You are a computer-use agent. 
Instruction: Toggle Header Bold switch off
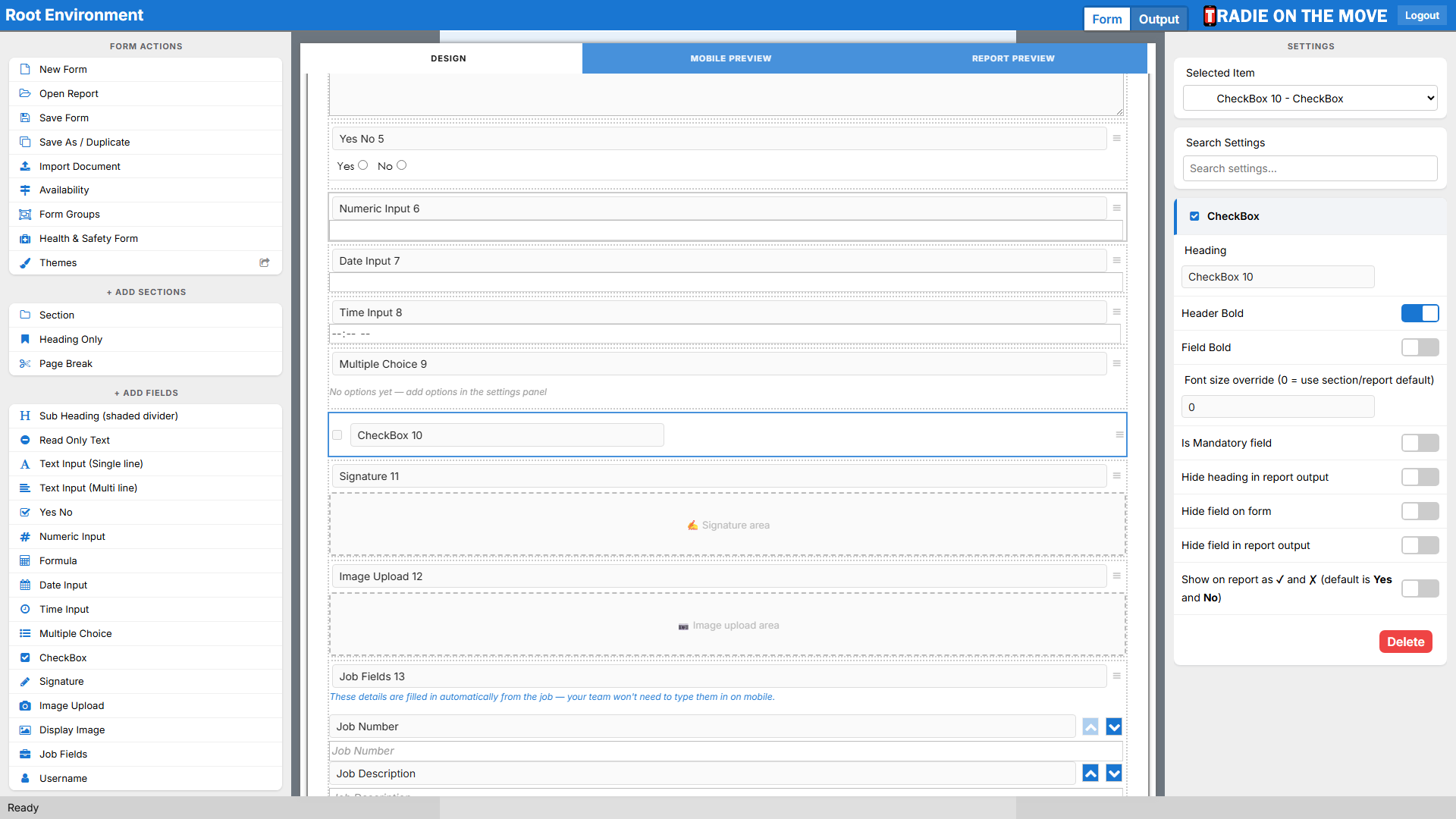[1420, 313]
